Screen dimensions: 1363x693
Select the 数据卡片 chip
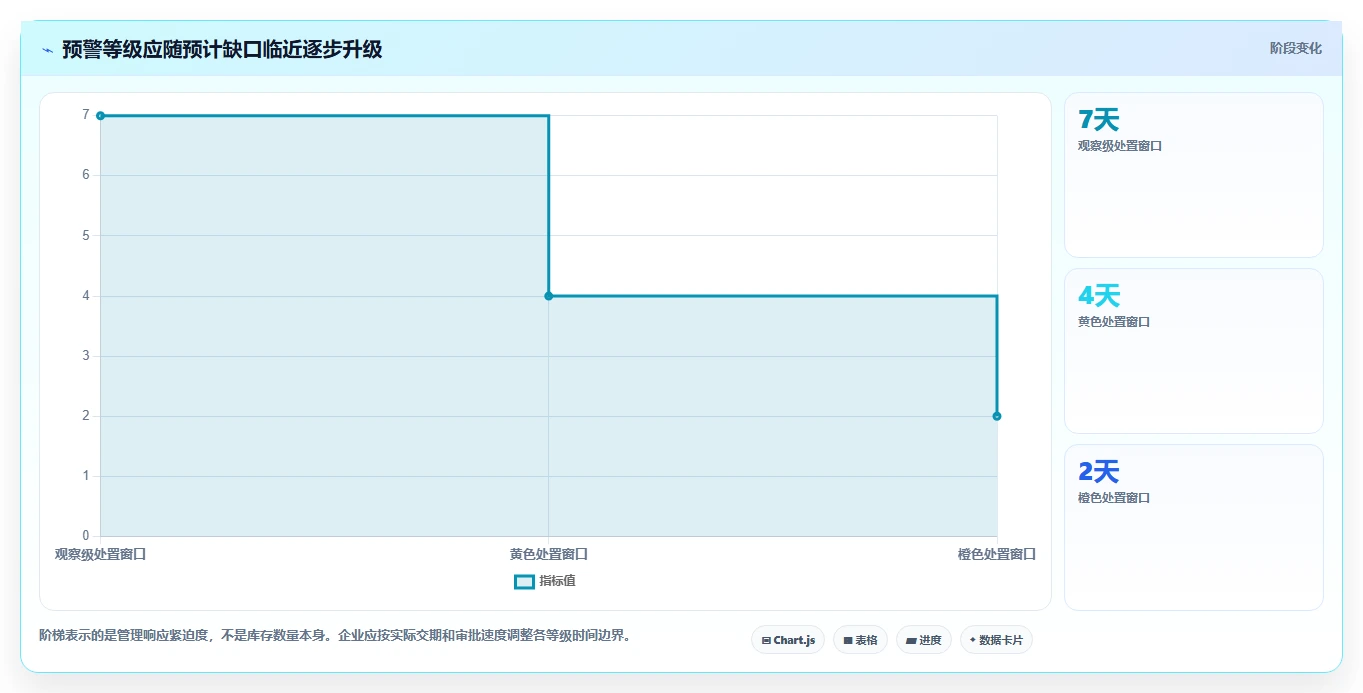[x=996, y=640]
